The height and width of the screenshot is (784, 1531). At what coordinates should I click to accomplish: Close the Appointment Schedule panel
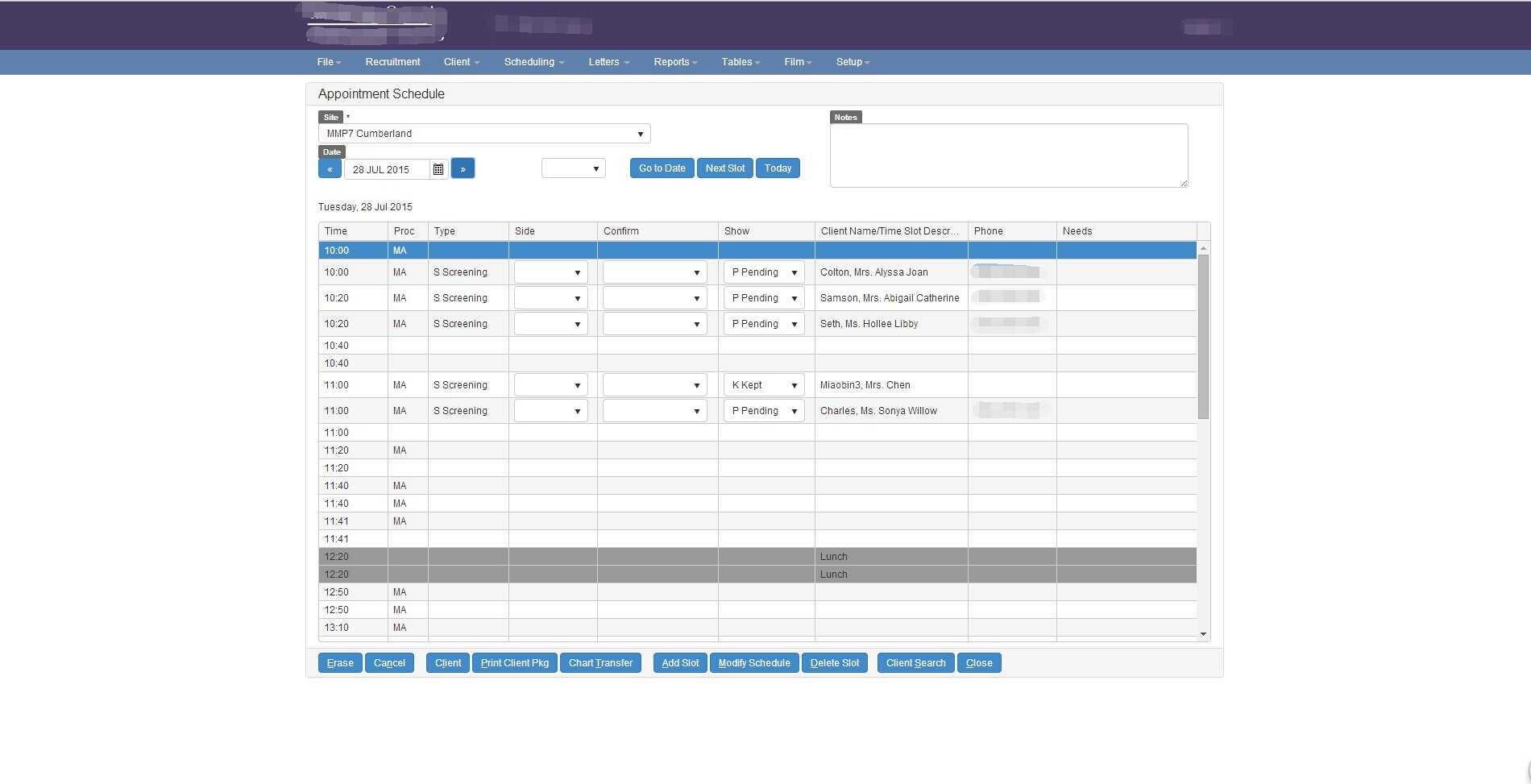pyautogui.click(x=979, y=663)
